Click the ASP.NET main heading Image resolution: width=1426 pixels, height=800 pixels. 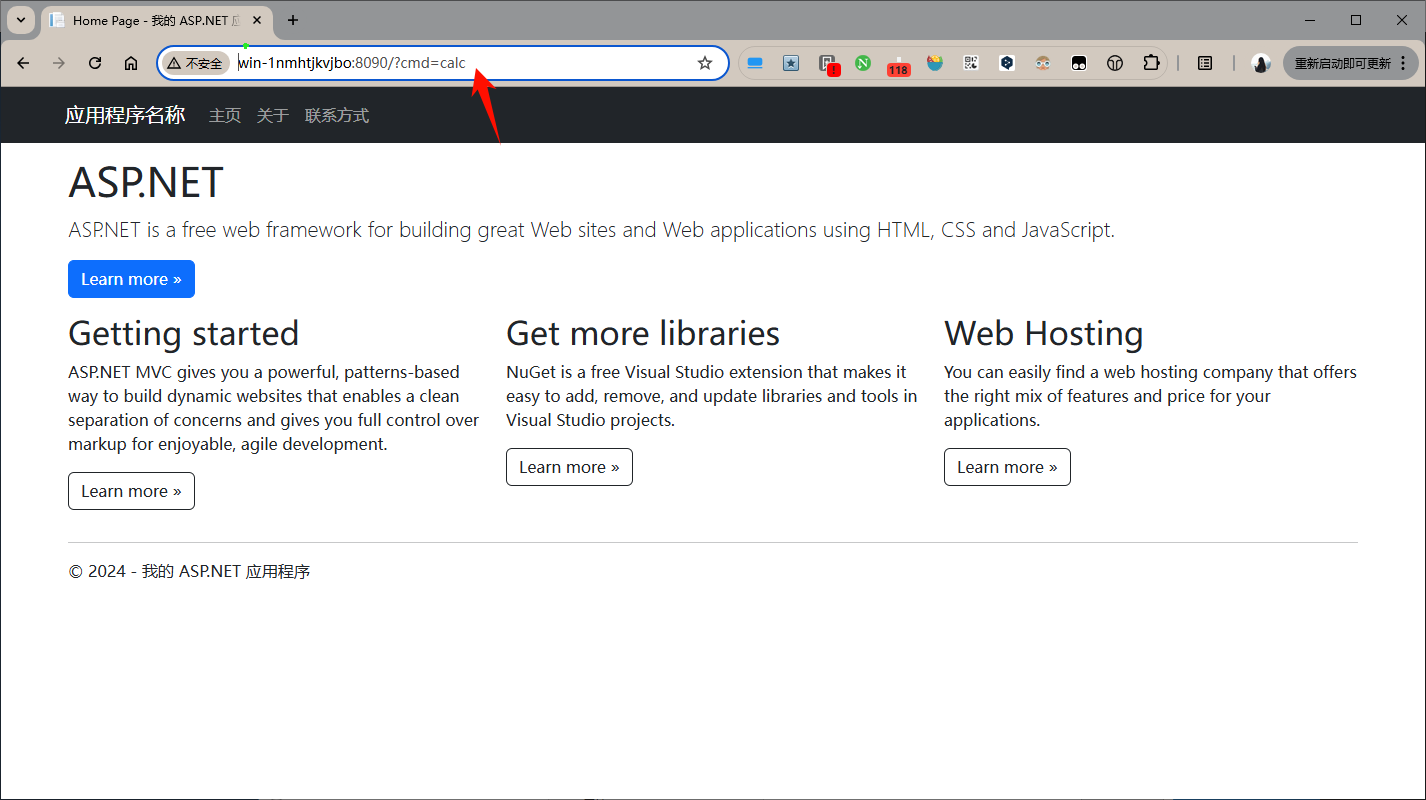coord(146,183)
